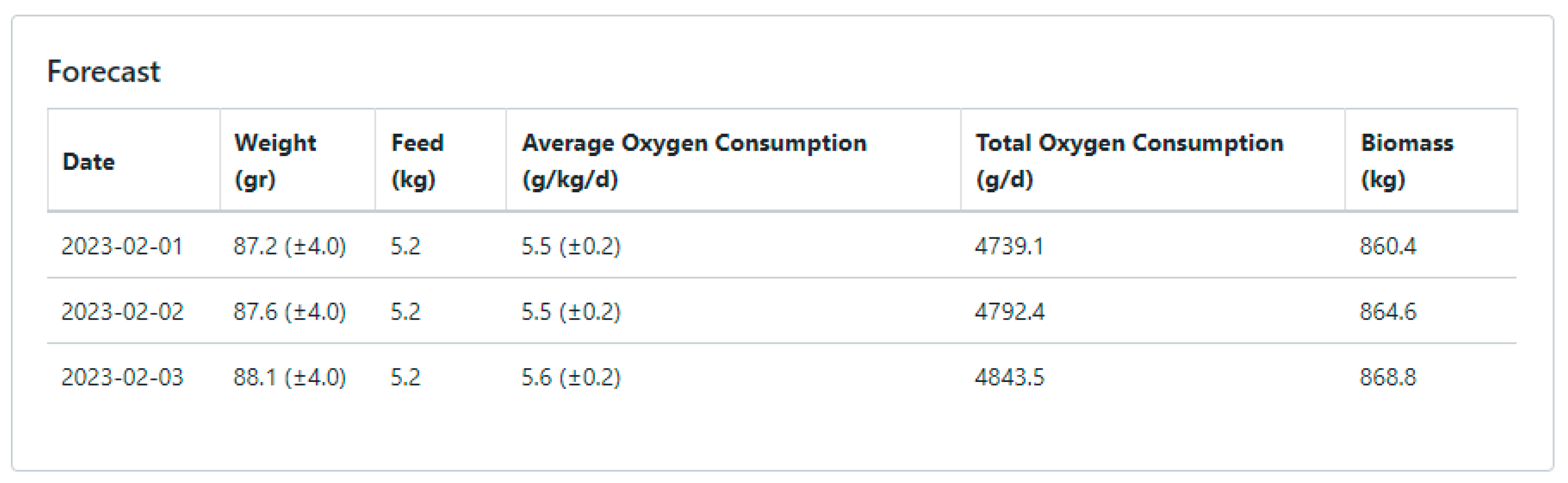
Task: Select the Biomass (kg) column header
Action: coord(1407,161)
